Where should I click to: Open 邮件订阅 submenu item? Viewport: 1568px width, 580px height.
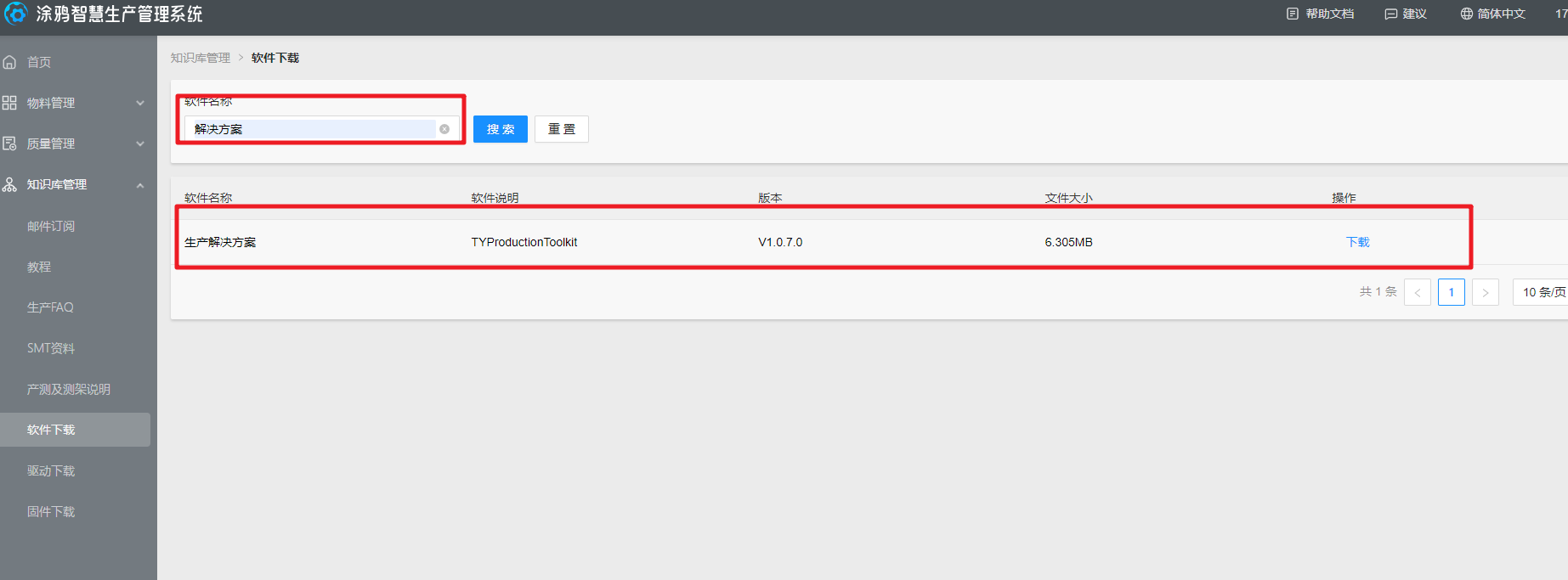pos(51,226)
